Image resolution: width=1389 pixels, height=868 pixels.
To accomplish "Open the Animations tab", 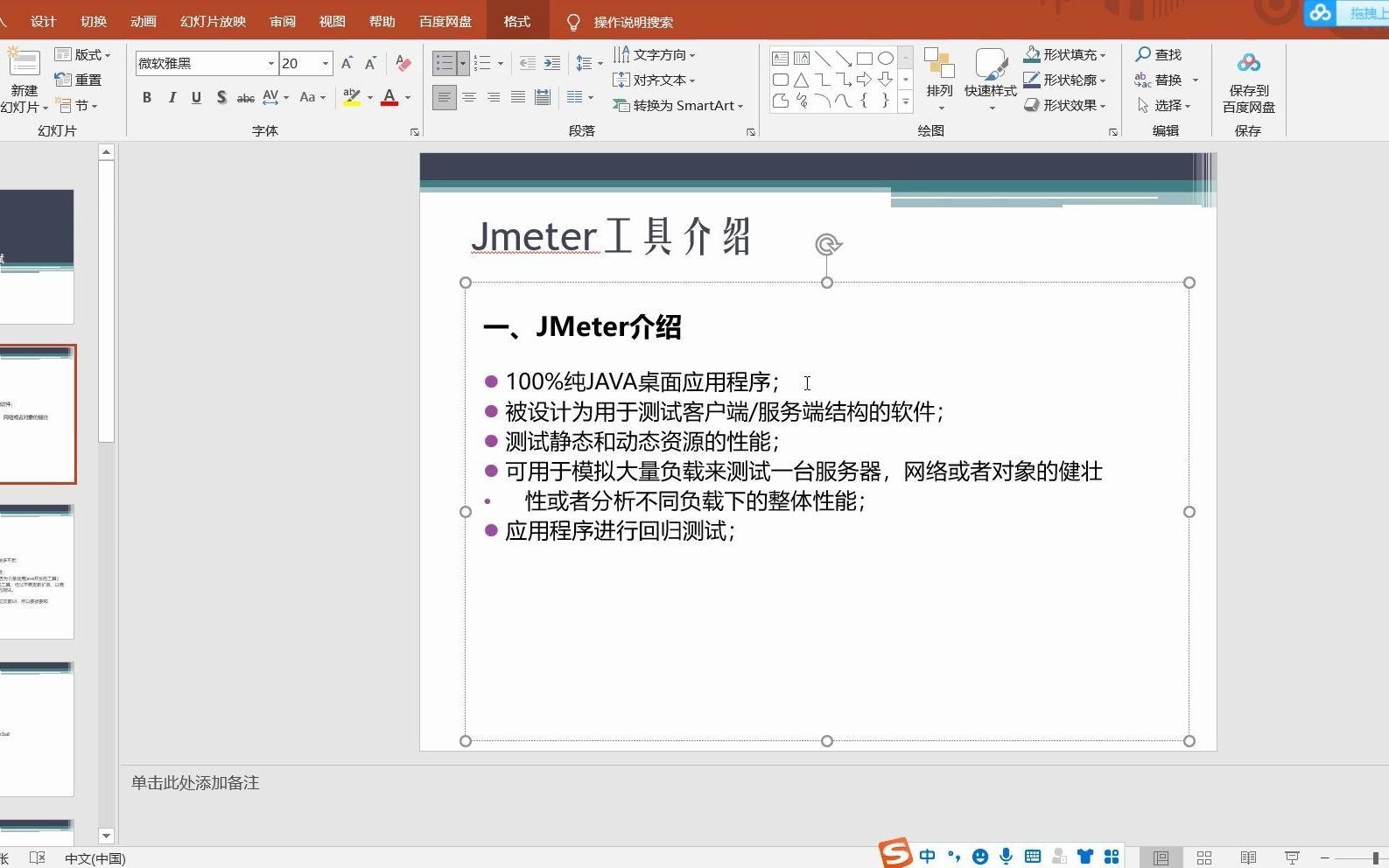I will click(144, 21).
